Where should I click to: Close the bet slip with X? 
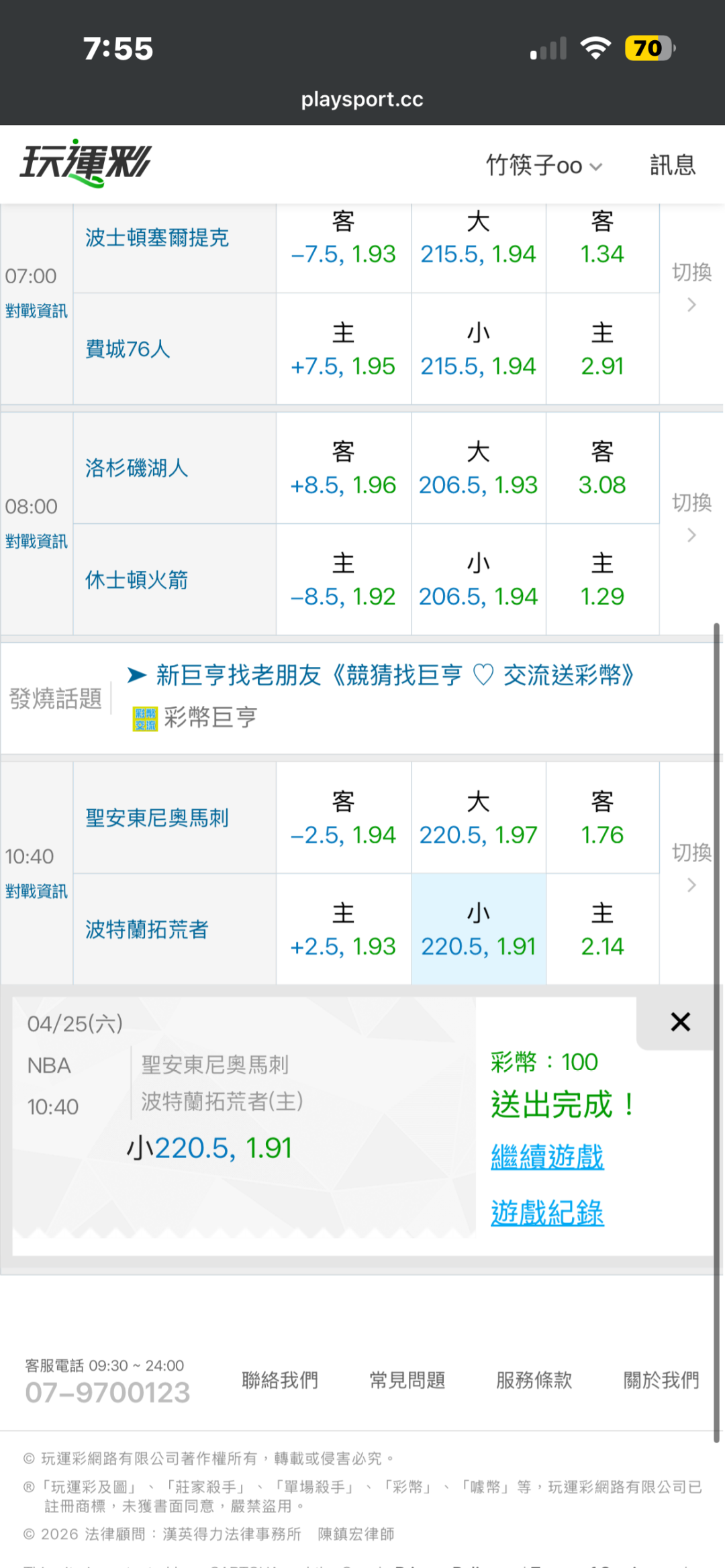click(681, 1022)
